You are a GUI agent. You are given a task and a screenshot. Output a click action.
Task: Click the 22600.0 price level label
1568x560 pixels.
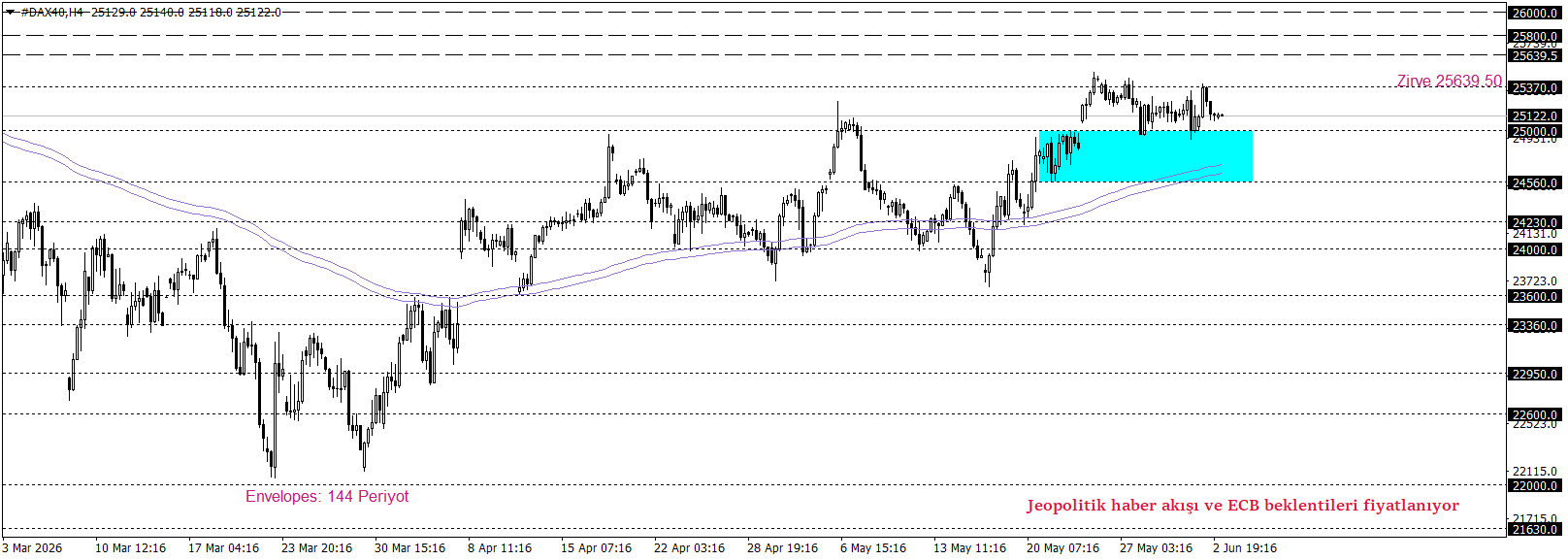(1535, 414)
